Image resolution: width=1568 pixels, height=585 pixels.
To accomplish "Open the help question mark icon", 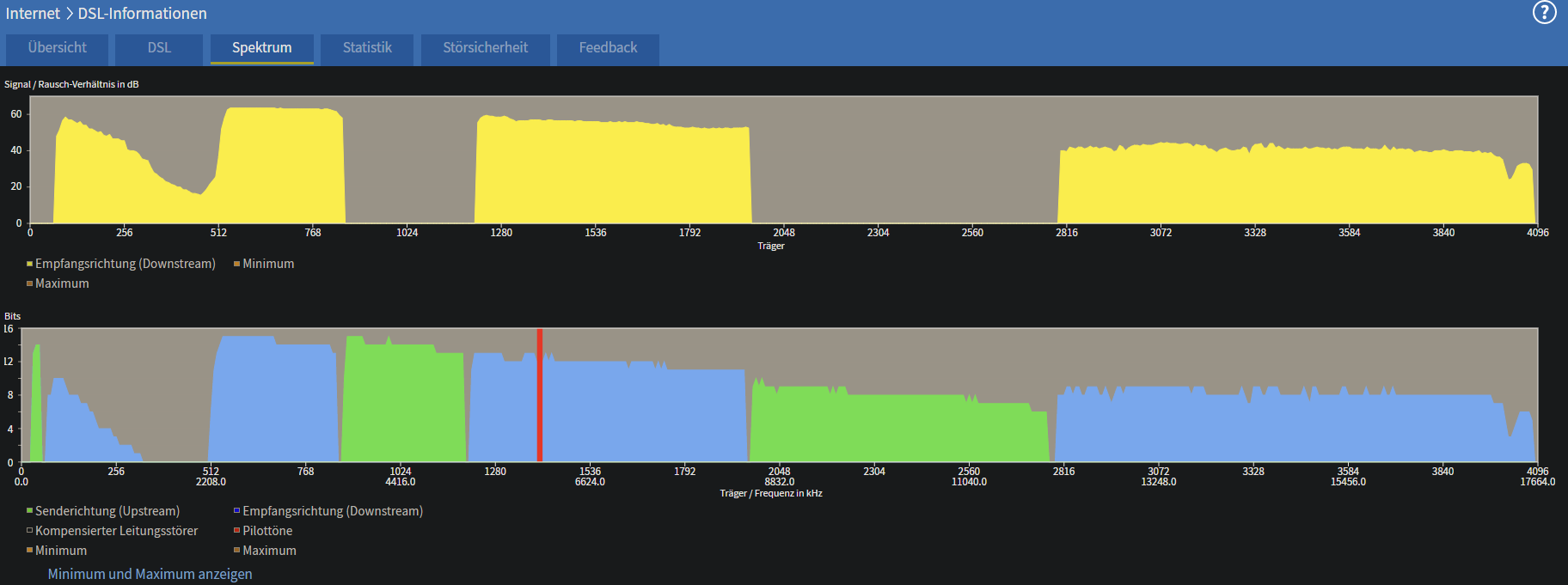I will click(1545, 12).
